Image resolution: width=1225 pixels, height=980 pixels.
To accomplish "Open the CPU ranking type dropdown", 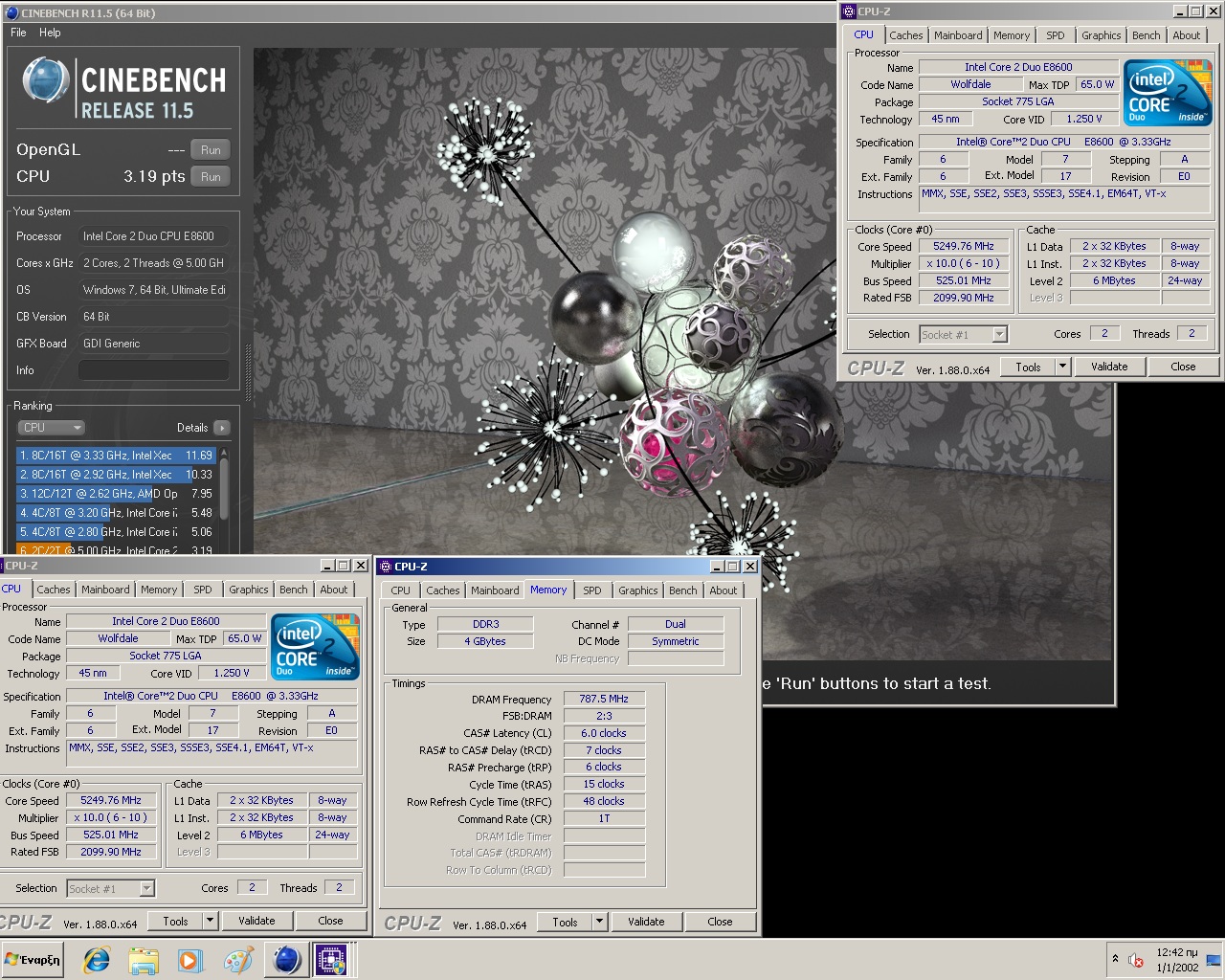I will [51, 428].
